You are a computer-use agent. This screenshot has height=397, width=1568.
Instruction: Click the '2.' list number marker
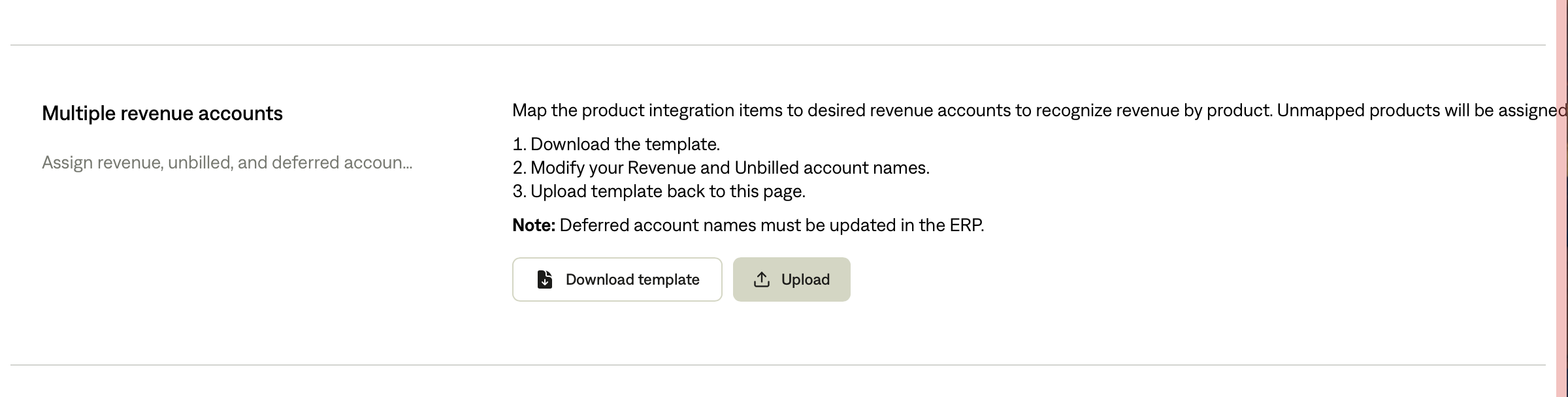519,168
